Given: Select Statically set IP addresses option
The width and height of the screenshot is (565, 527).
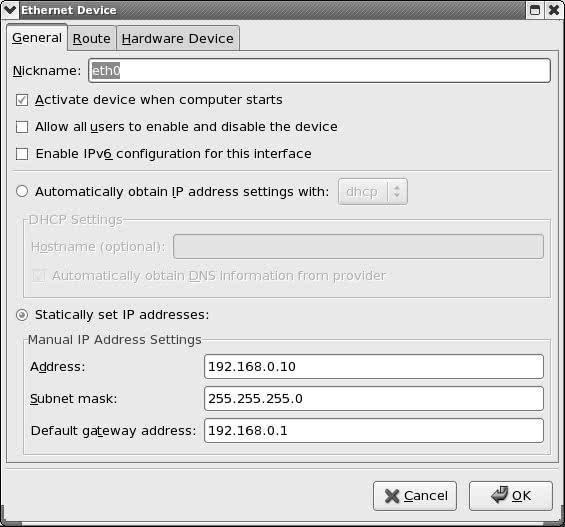Looking at the screenshot, I should pos(22,315).
